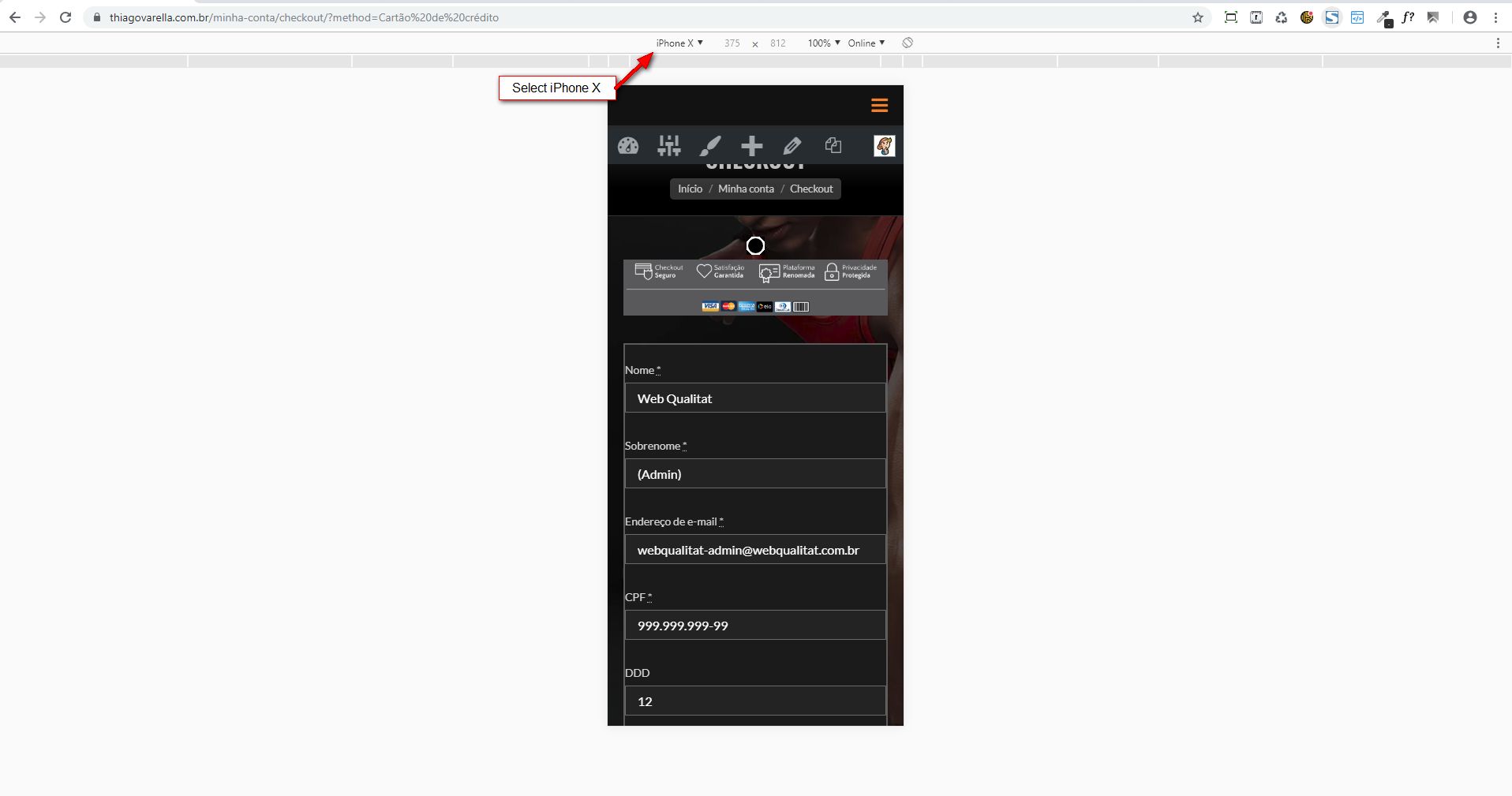Click the boleto barcode payment icon
This screenshot has width=1512, height=796.
coord(801,306)
